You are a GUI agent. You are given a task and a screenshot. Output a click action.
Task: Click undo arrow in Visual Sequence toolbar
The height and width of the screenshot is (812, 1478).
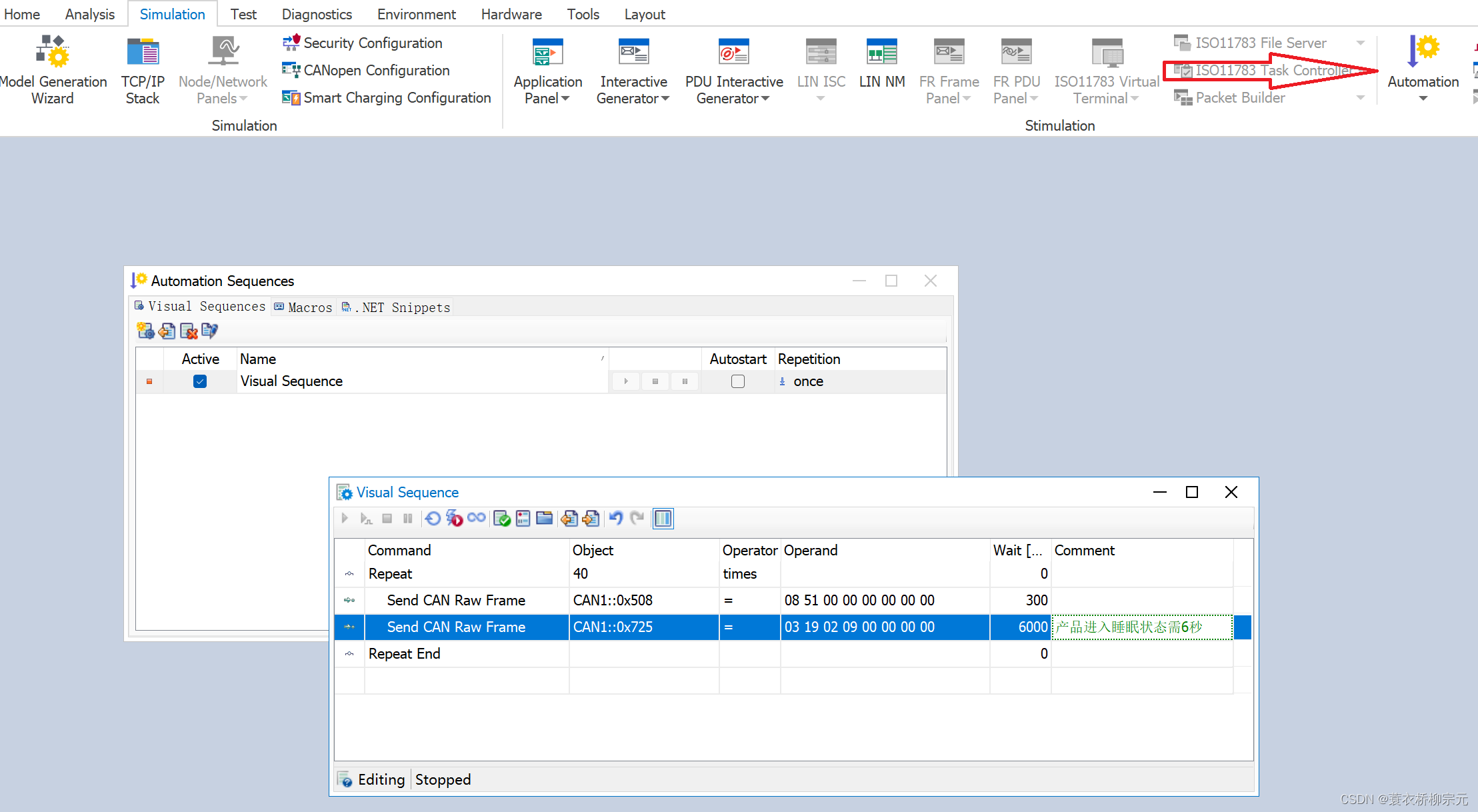615,518
